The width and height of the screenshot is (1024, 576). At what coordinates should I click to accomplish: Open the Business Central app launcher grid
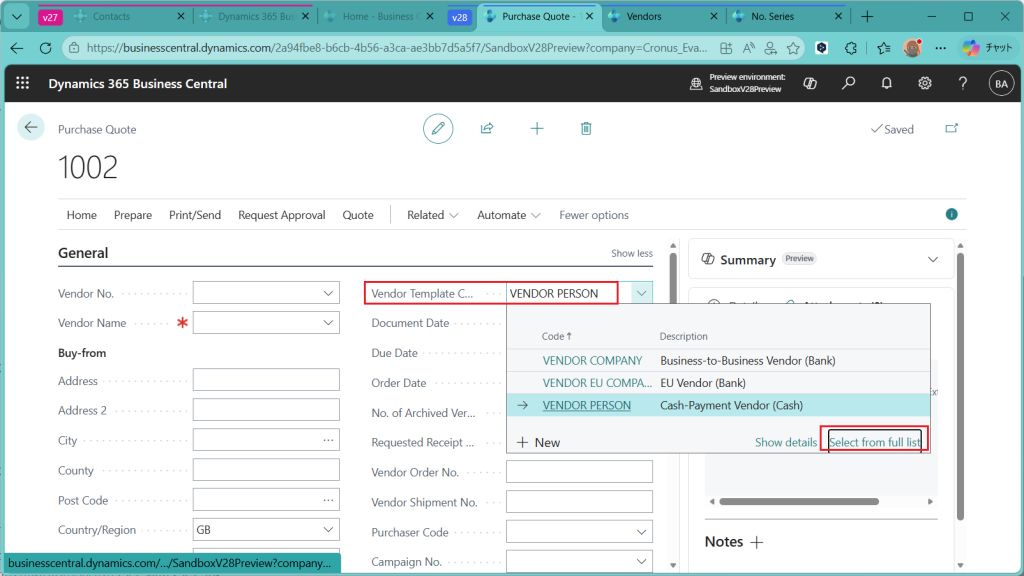[x=23, y=83]
